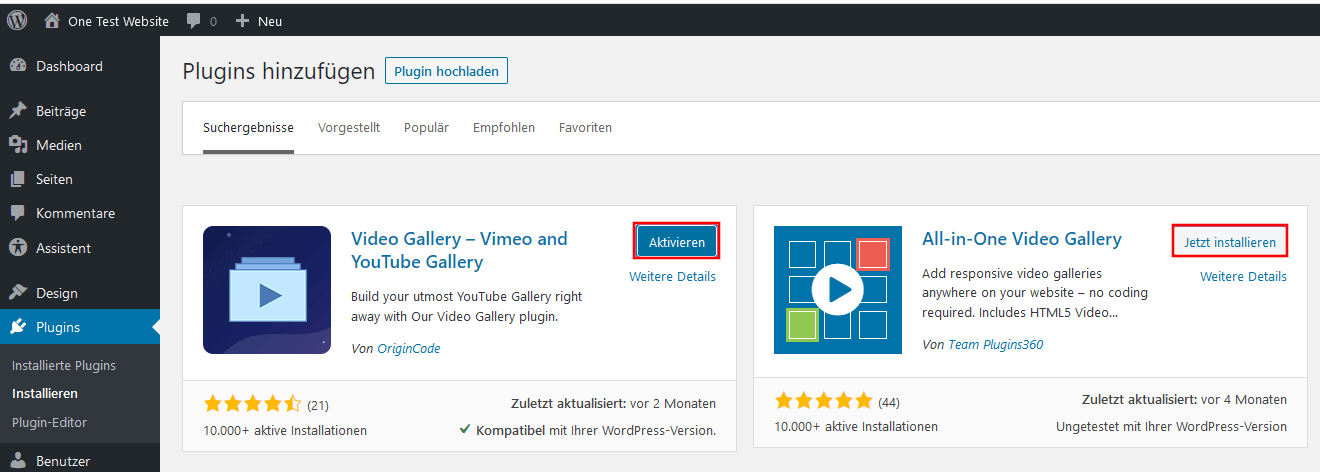This screenshot has width=1320, height=472.
Task: Click Zuletzt aktualisiert: vor 4 Monaten text
Action: click(1184, 399)
